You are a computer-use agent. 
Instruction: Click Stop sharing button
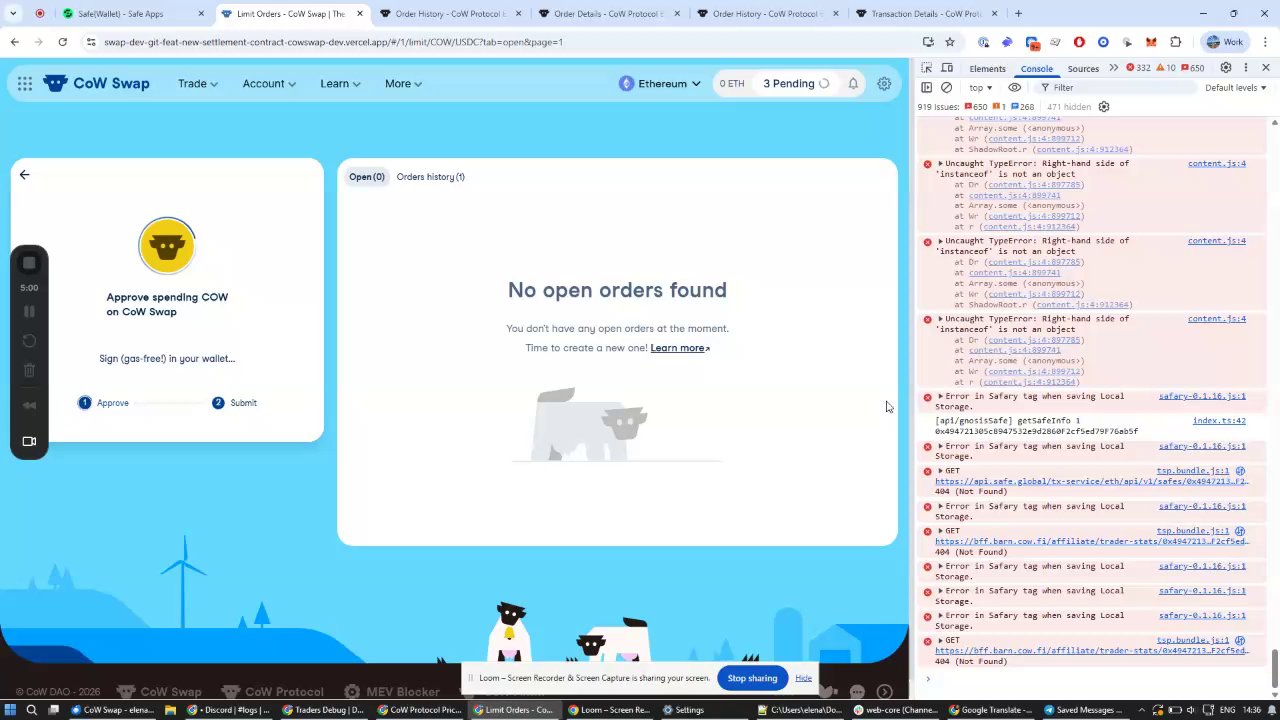(x=752, y=678)
